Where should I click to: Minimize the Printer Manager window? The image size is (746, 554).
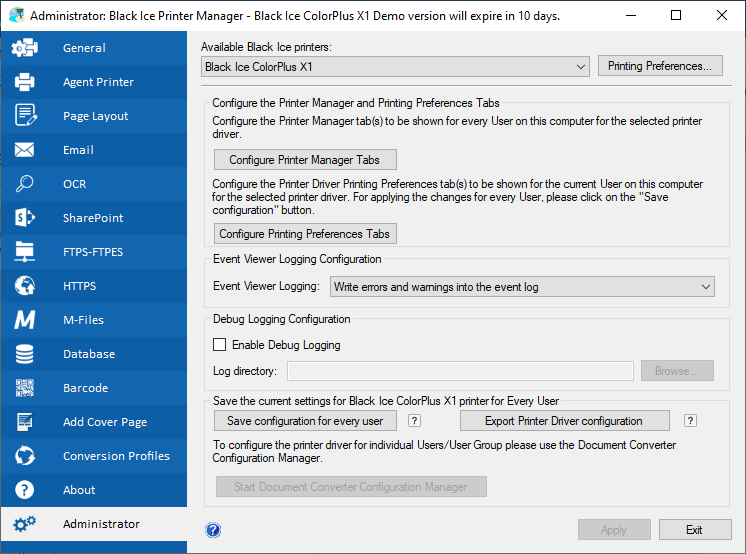[631, 15]
